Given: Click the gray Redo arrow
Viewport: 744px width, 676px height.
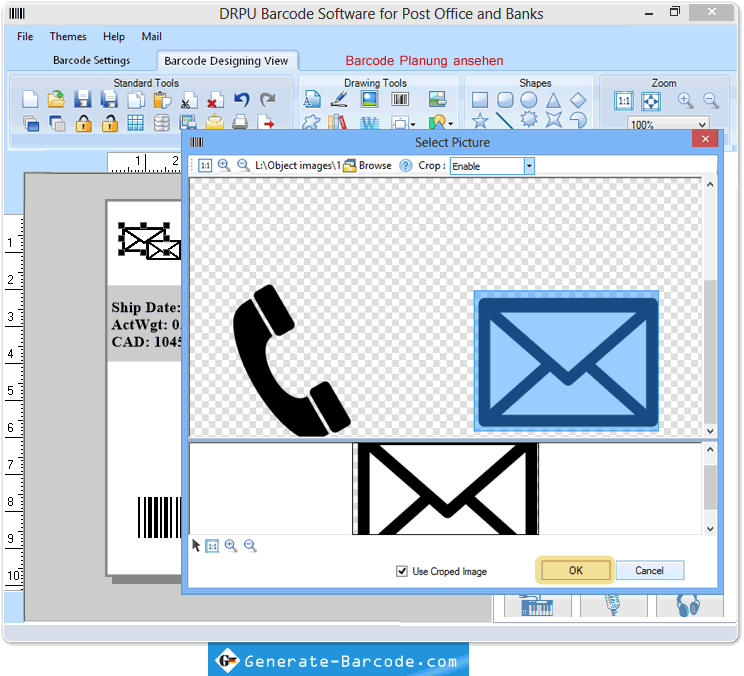Looking at the screenshot, I should 268,100.
